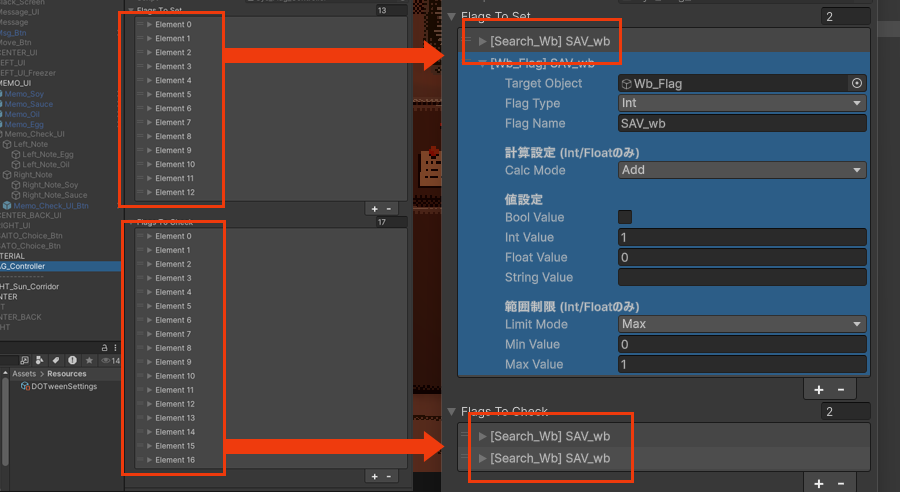Toggle the Bool Value checkbox
Image resolution: width=900 pixels, height=492 pixels.
(625, 217)
